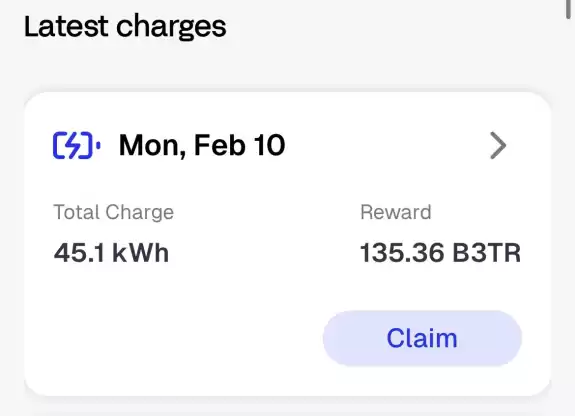Click the vertical scrollbar thumb
The image size is (575, 416).
tap(568, 9)
